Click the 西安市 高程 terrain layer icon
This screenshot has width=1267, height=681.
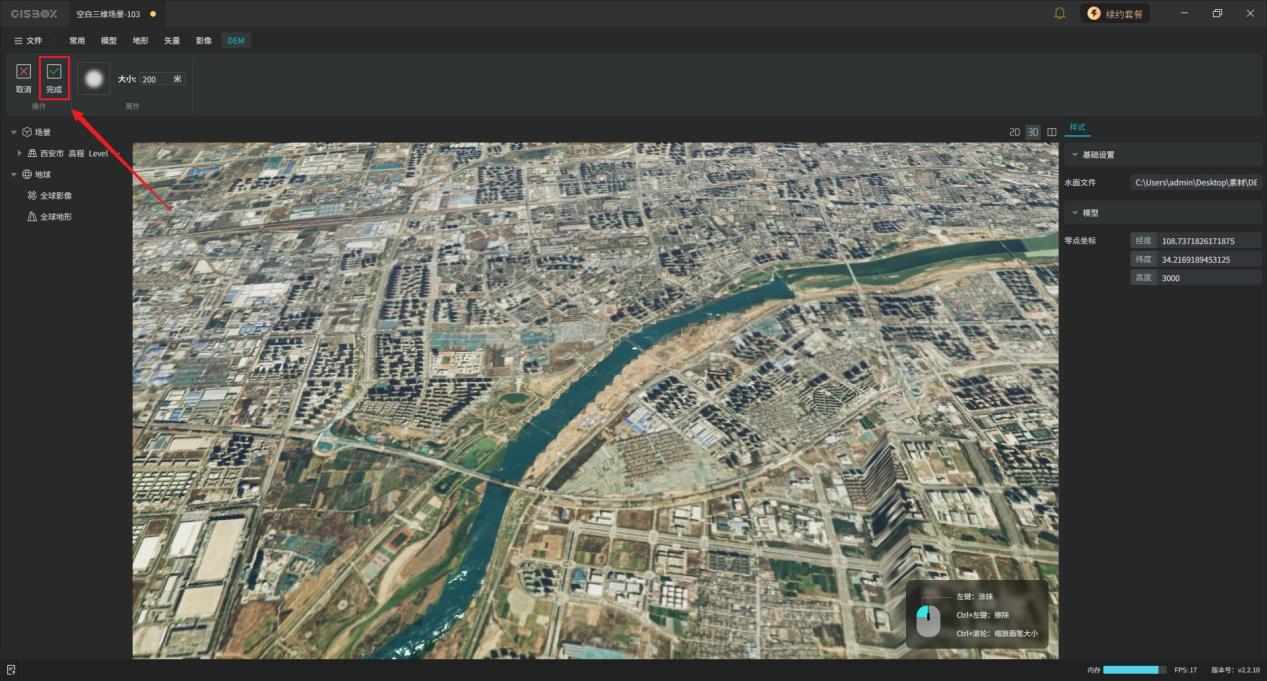click(32, 153)
